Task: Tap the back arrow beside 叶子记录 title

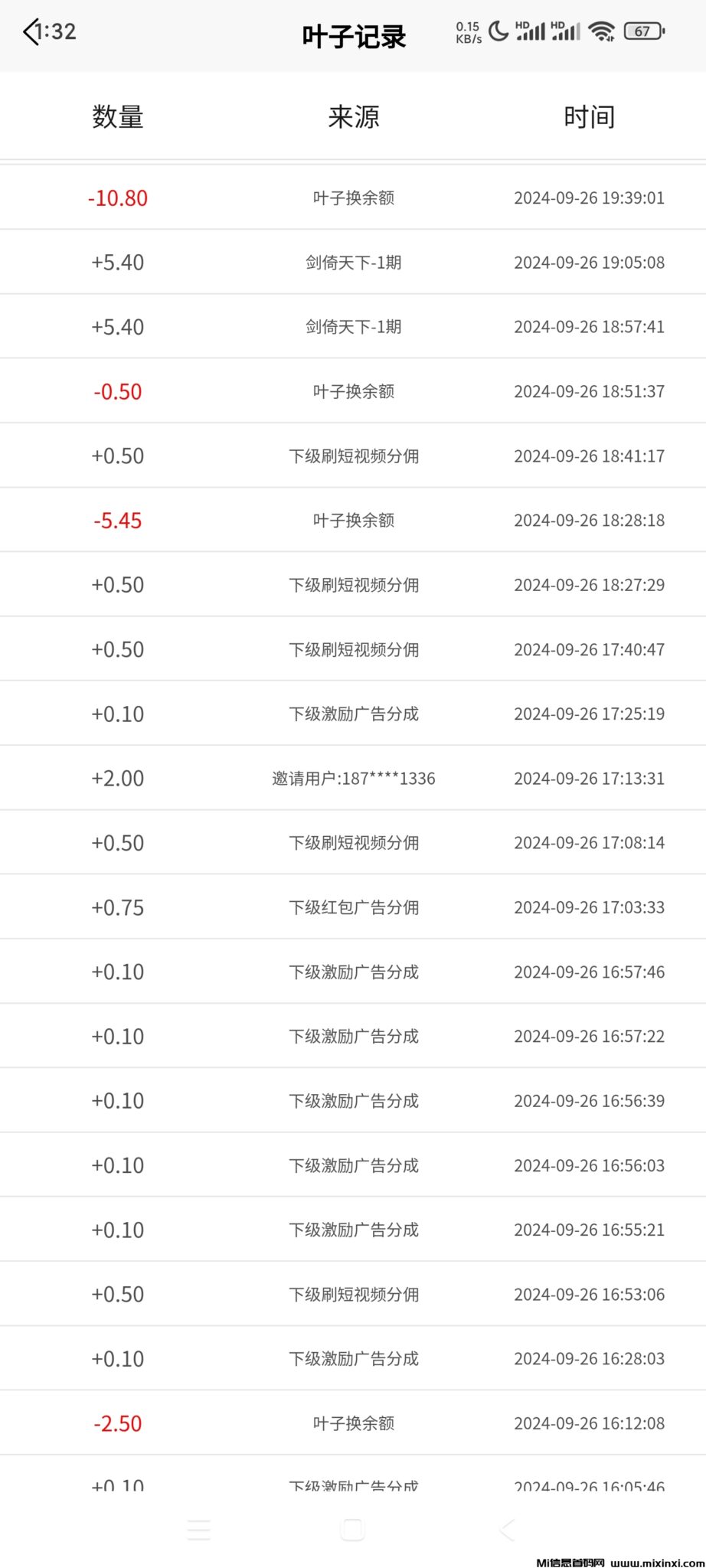Action: click(x=31, y=32)
